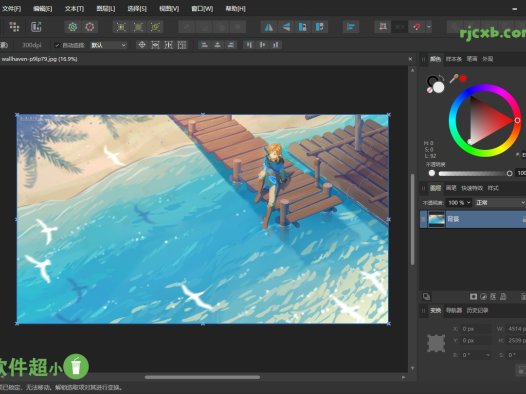Click the first align icon in context toolbar
The image size is (526, 394).
point(204,45)
